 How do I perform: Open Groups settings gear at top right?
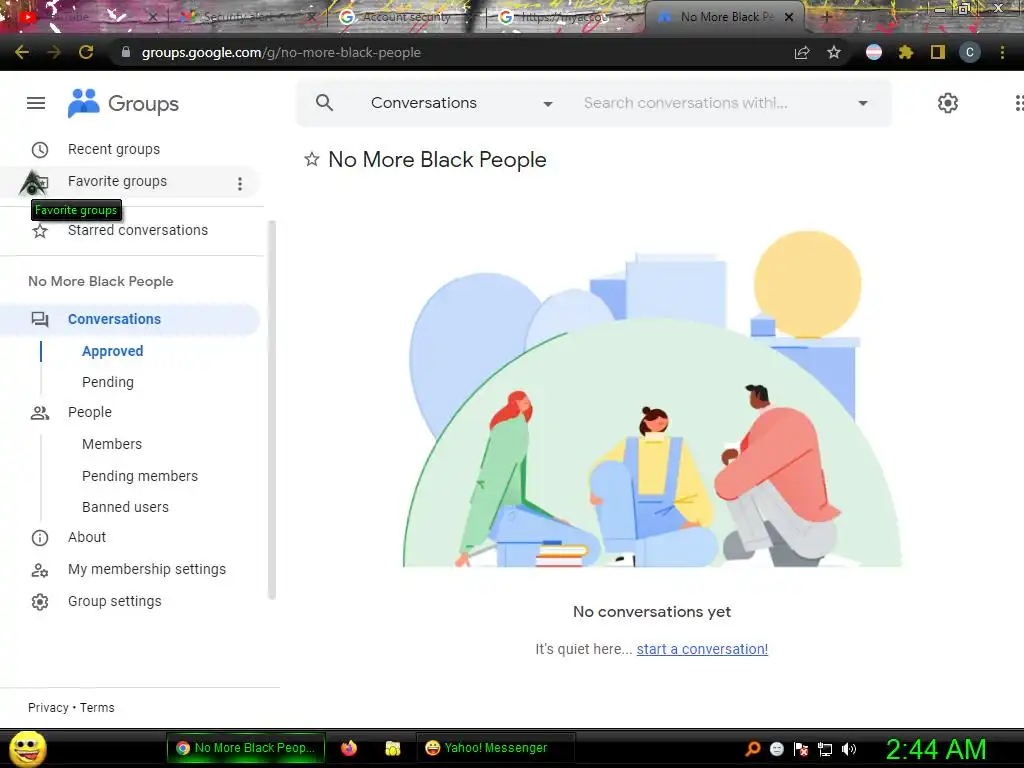(x=948, y=103)
